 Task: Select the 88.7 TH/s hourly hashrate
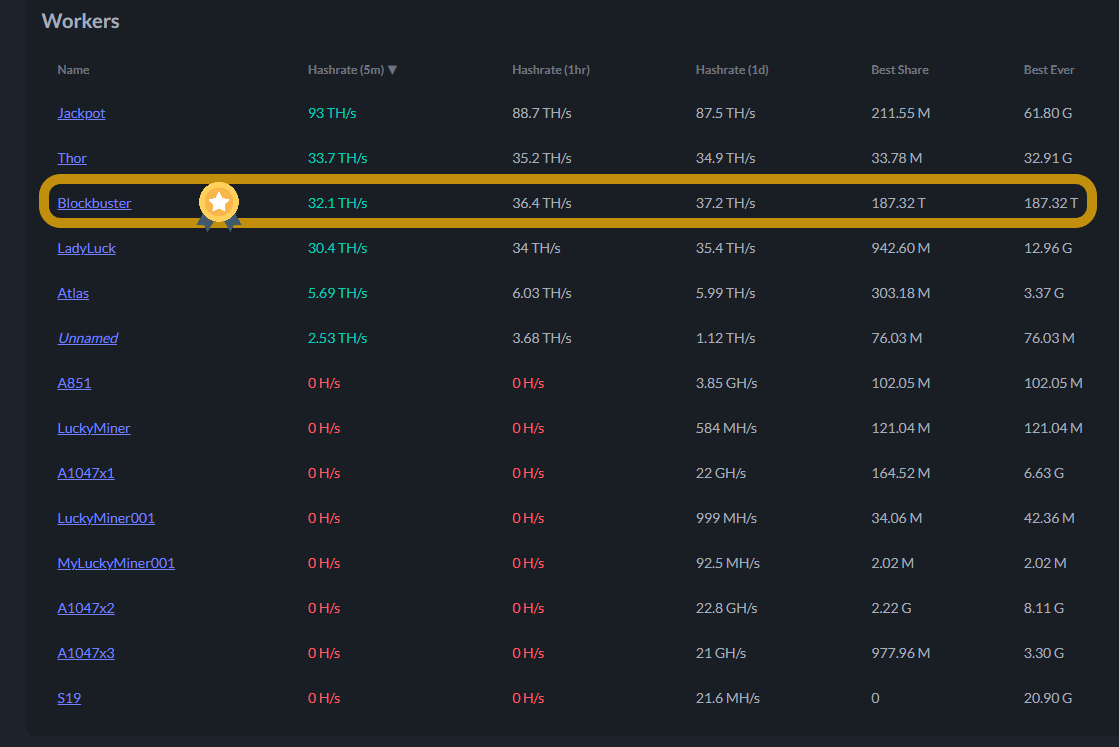pyautogui.click(x=542, y=113)
